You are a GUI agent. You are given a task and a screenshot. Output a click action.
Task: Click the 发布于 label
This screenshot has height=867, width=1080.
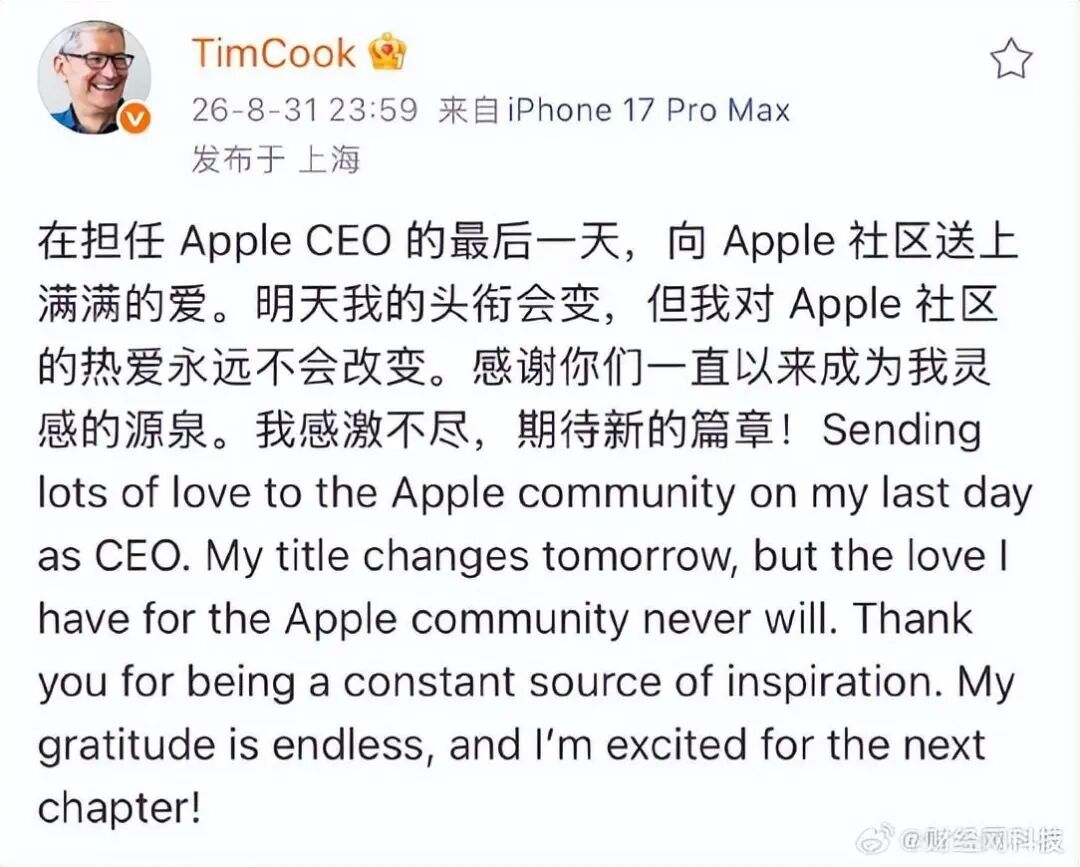pyautogui.click(x=238, y=159)
